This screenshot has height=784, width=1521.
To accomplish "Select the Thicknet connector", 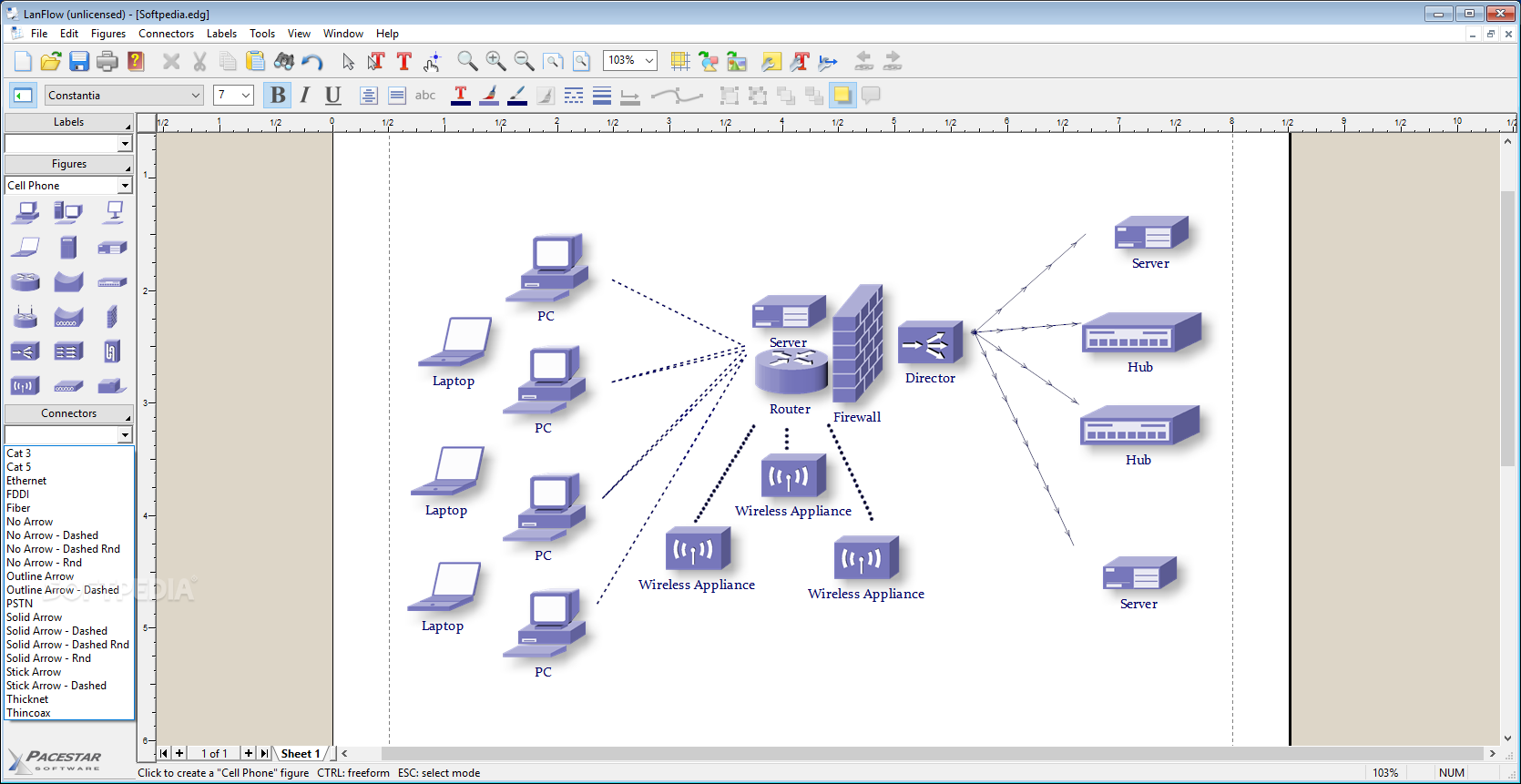I will tap(27, 699).
